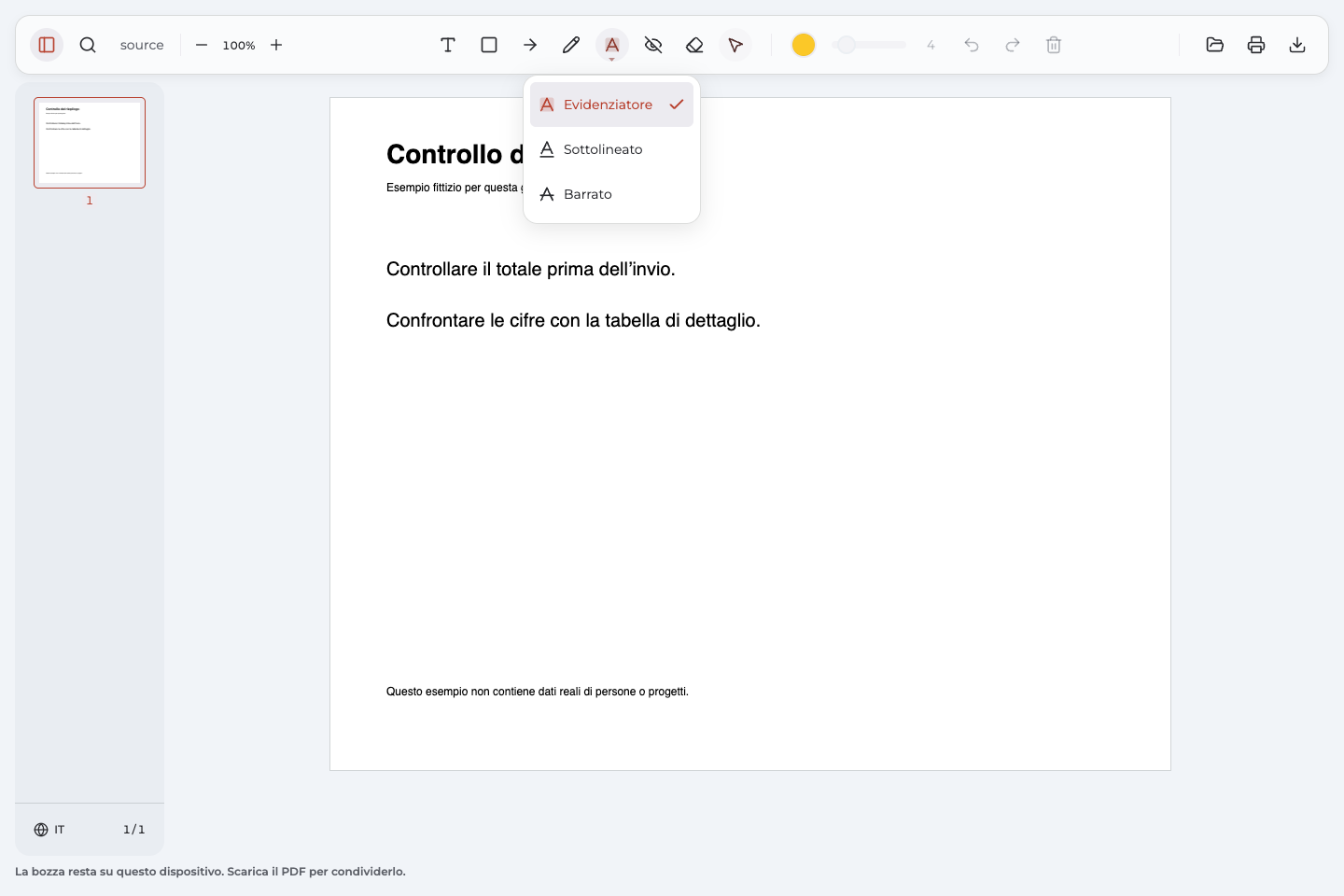Select page 1 thumbnail
1344x896 pixels.
[x=90, y=143]
